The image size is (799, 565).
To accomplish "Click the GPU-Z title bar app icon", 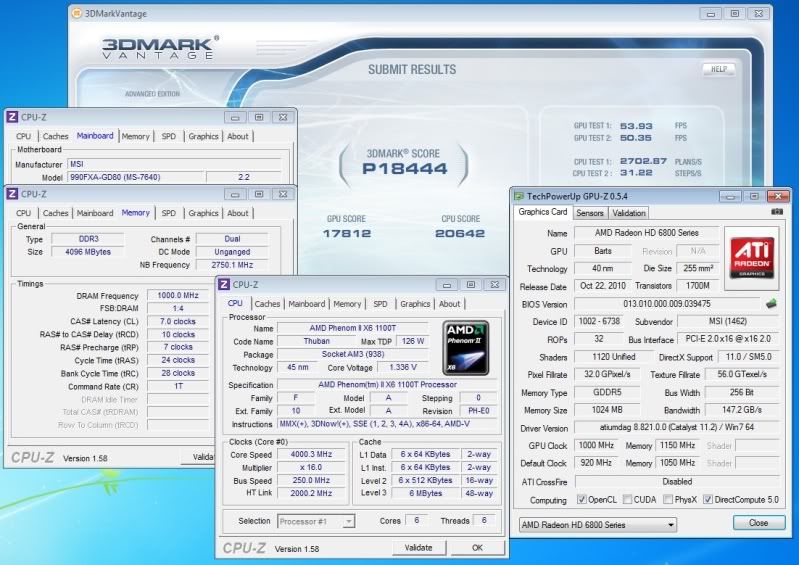I will 520,195.
